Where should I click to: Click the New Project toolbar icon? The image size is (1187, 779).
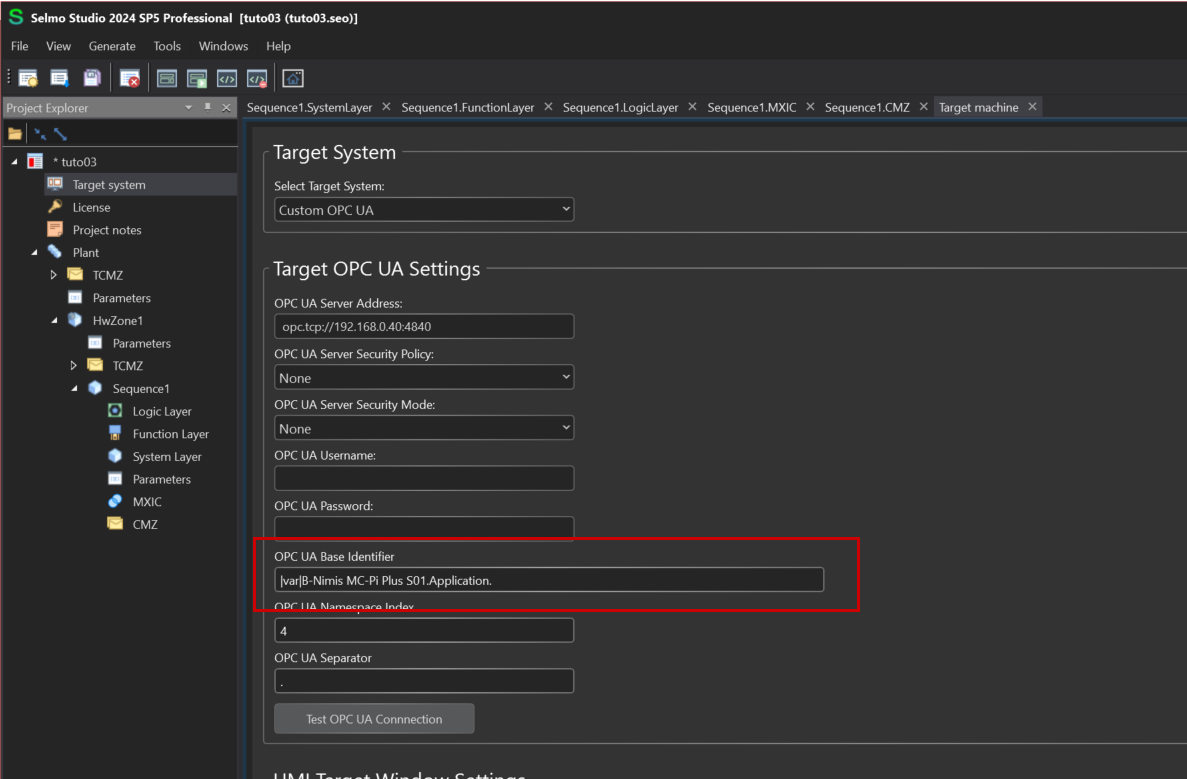point(28,78)
